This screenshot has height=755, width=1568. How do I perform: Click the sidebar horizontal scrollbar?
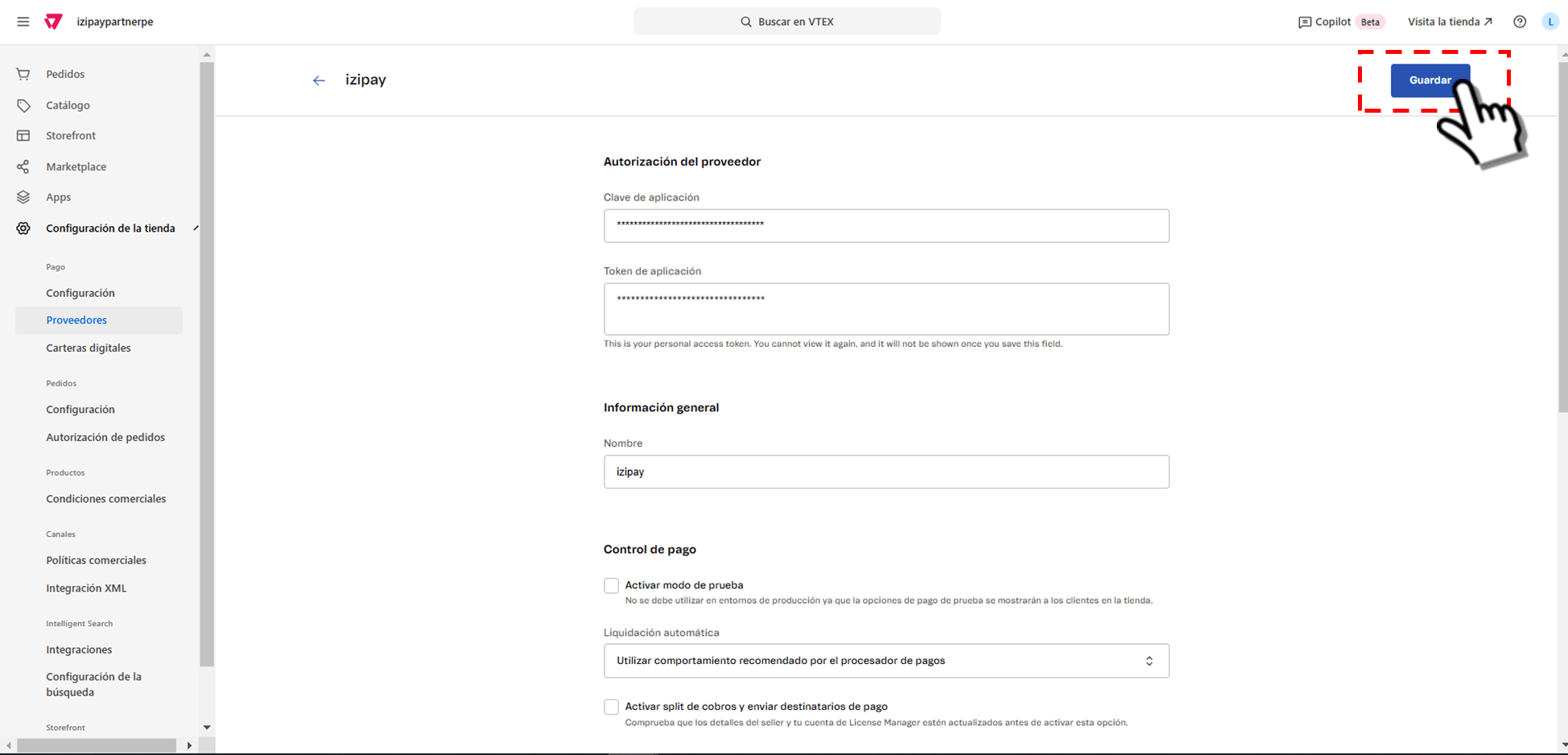[97, 745]
